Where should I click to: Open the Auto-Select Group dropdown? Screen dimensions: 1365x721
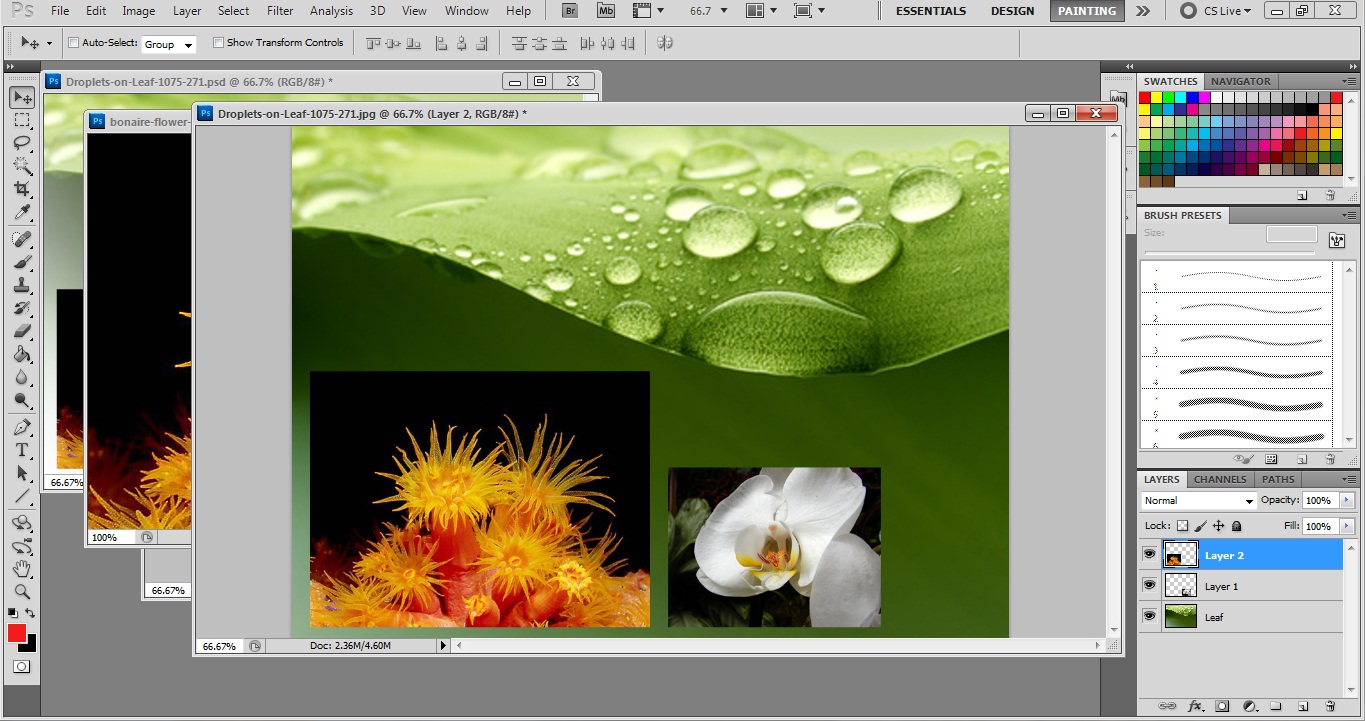(x=168, y=44)
